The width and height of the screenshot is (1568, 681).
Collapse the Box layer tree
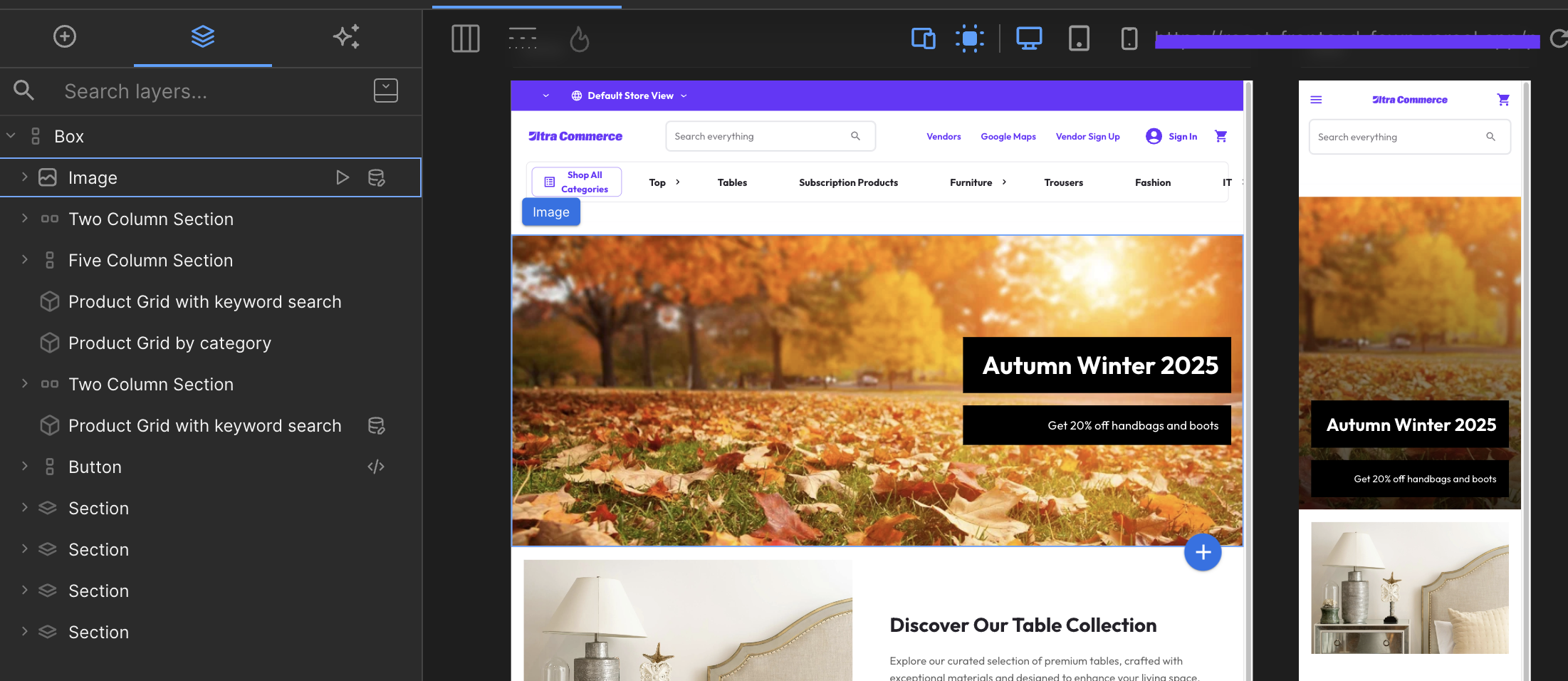pyautogui.click(x=11, y=135)
